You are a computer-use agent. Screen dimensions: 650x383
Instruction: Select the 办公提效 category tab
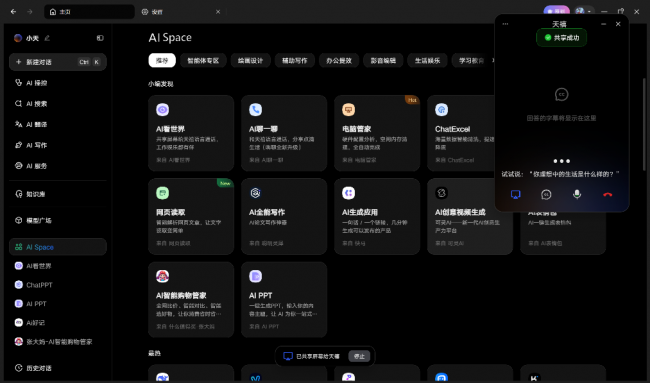click(339, 61)
